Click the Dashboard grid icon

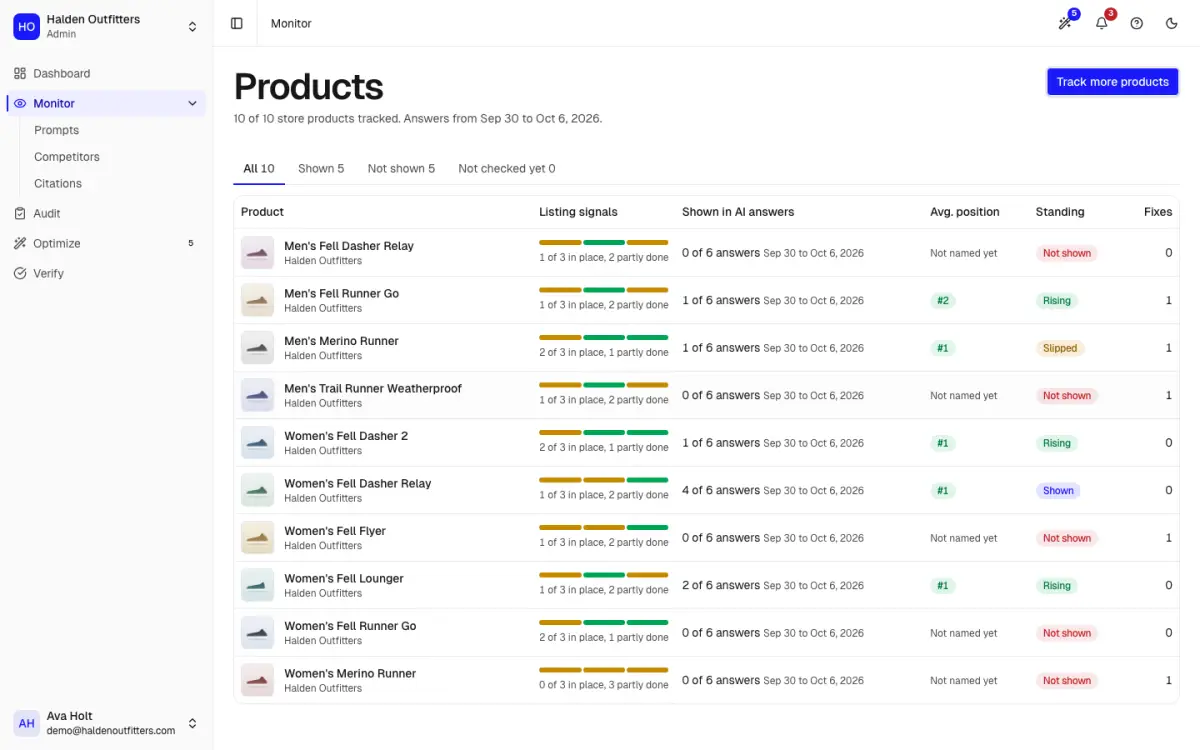(20, 73)
